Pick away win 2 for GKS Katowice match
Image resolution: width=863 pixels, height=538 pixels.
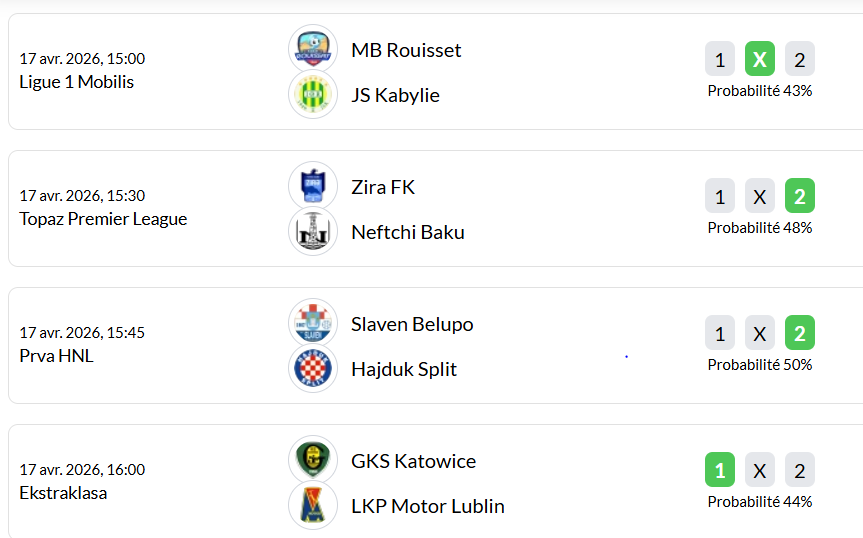(800, 470)
